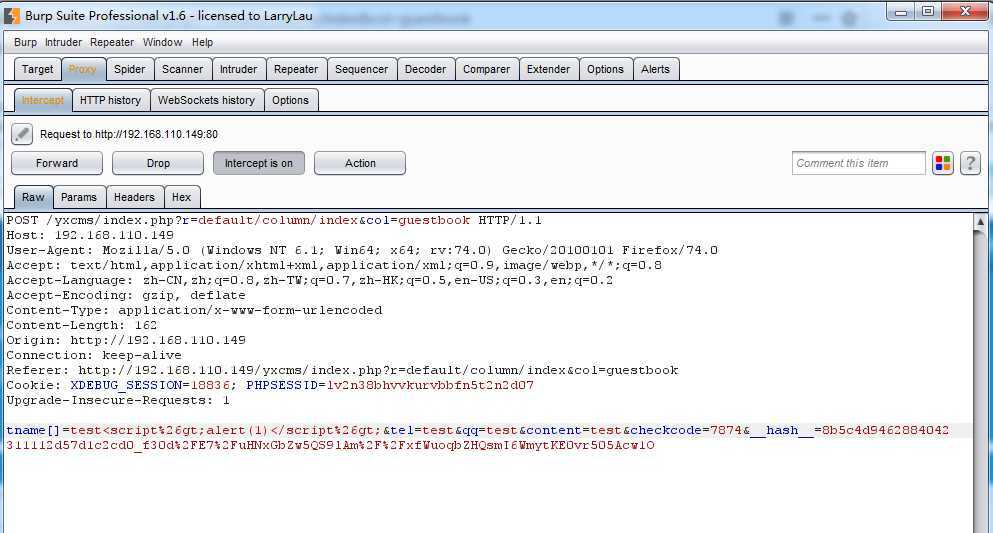Forward the intercepted request
993x533 pixels.
[x=57, y=163]
